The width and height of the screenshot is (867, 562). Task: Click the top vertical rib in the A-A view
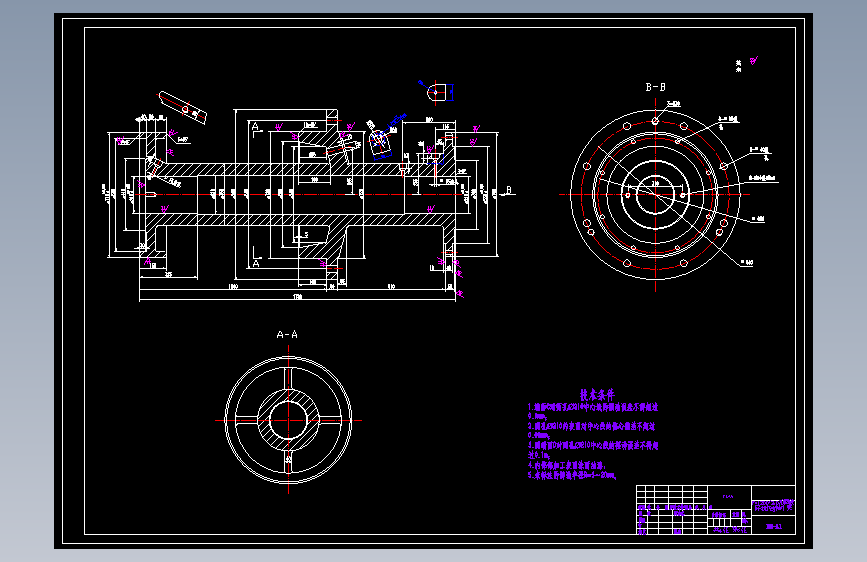288,378
